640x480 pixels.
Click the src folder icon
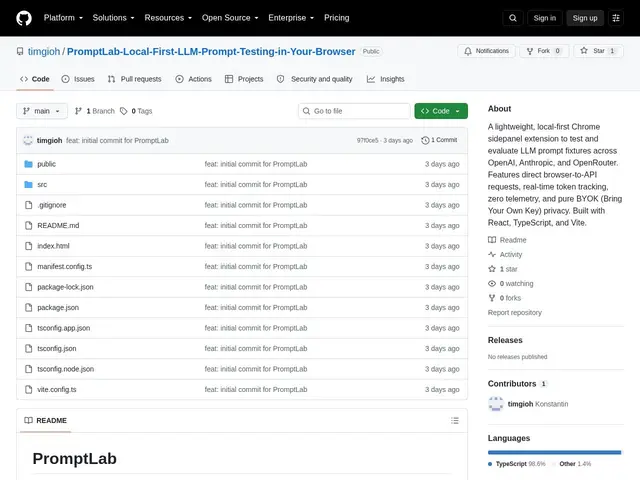pos(28,184)
